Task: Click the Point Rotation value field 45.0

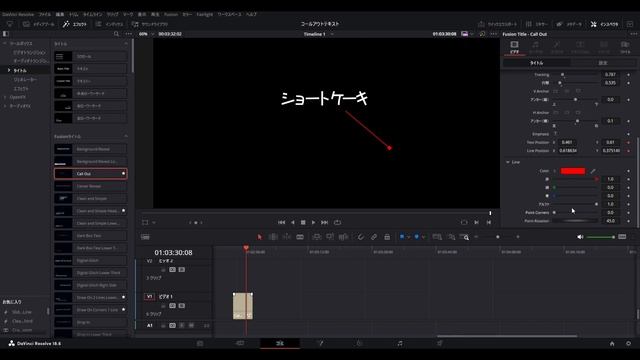Action: pos(611,221)
